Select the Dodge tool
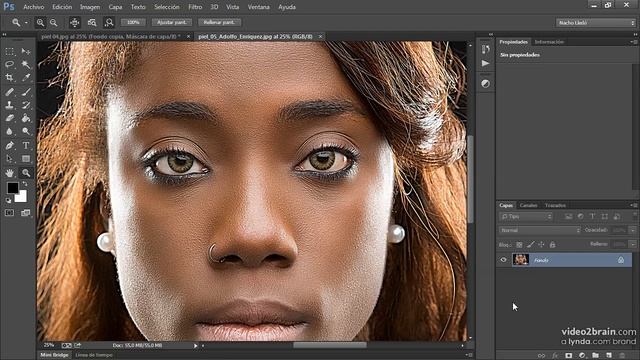Screen dimensions: 640x360 pos(26,131)
